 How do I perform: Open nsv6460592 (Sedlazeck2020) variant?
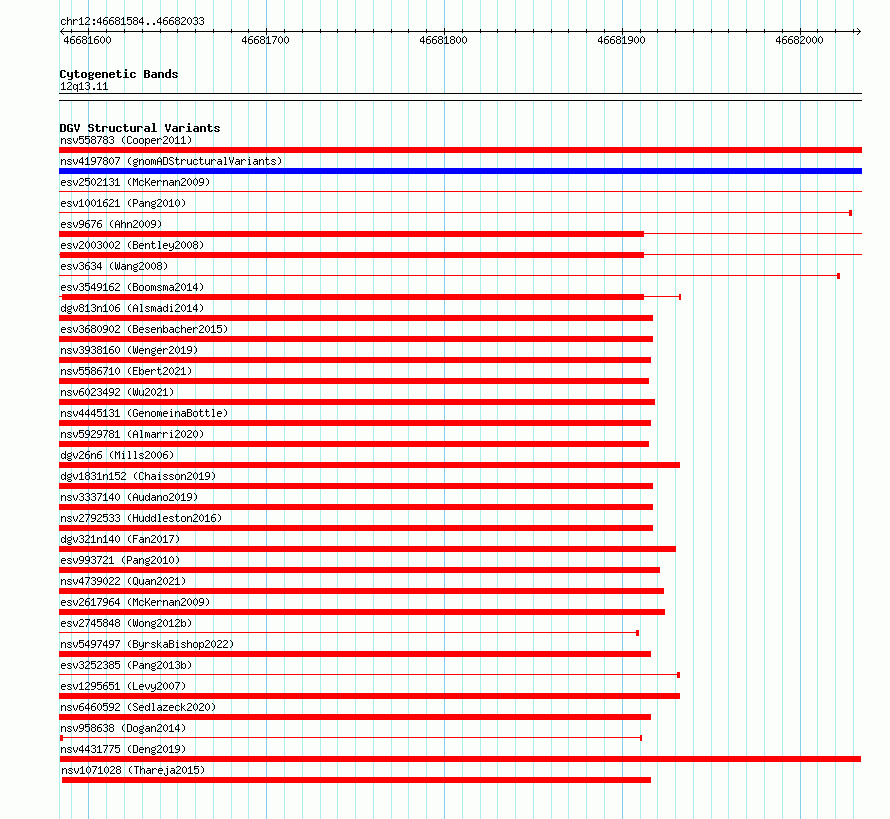click(x=138, y=707)
